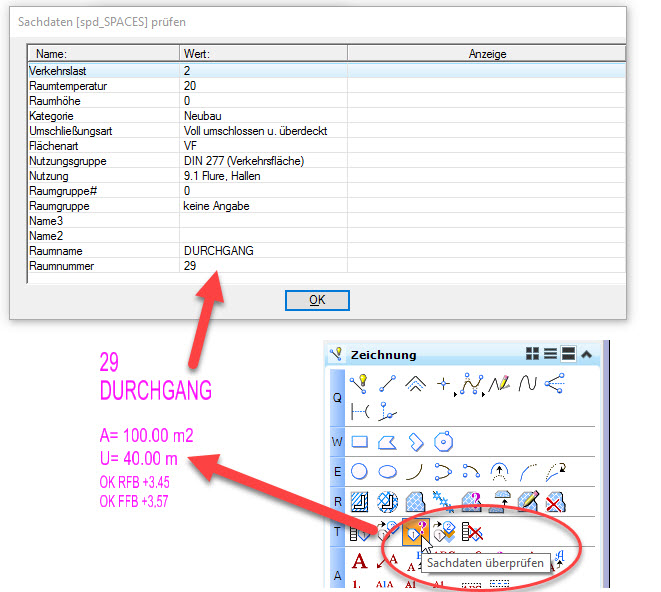This screenshot has height=592, width=661.
Task: Switch the Zeichnung toolbox to panel view
Action: coord(568,354)
